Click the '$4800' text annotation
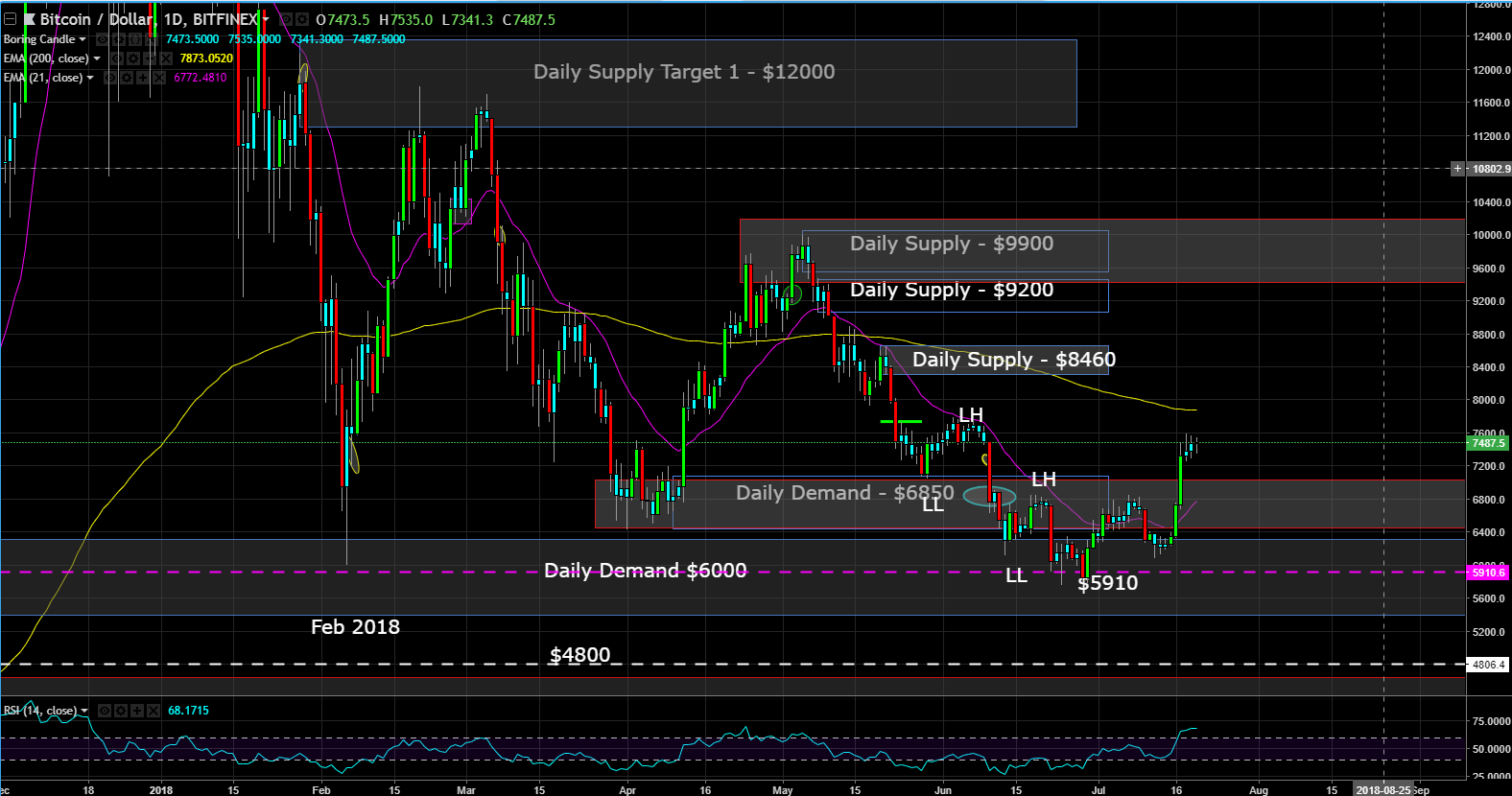The width and height of the screenshot is (1512, 796). pyautogui.click(x=579, y=655)
